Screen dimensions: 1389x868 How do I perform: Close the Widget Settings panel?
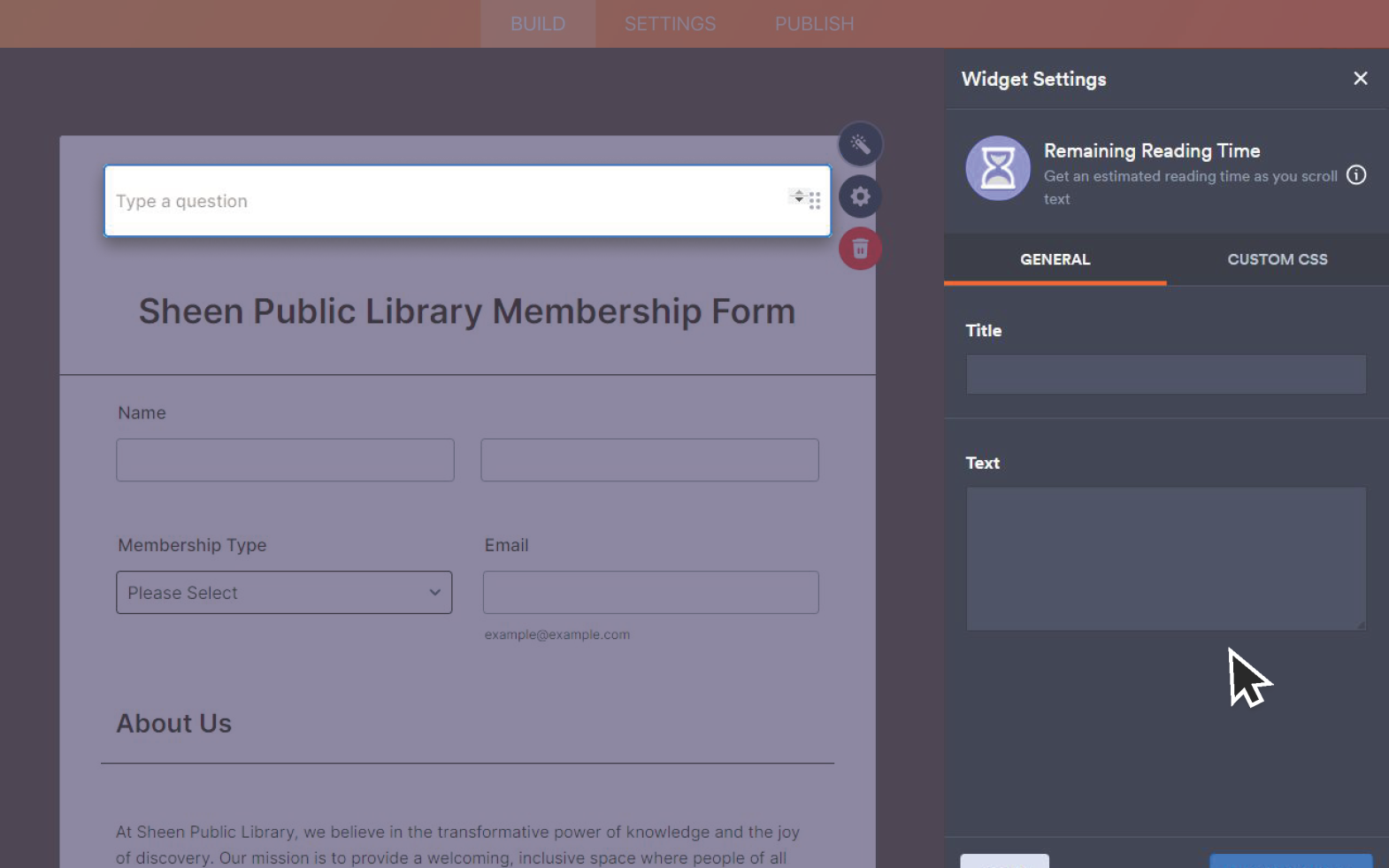(x=1360, y=79)
